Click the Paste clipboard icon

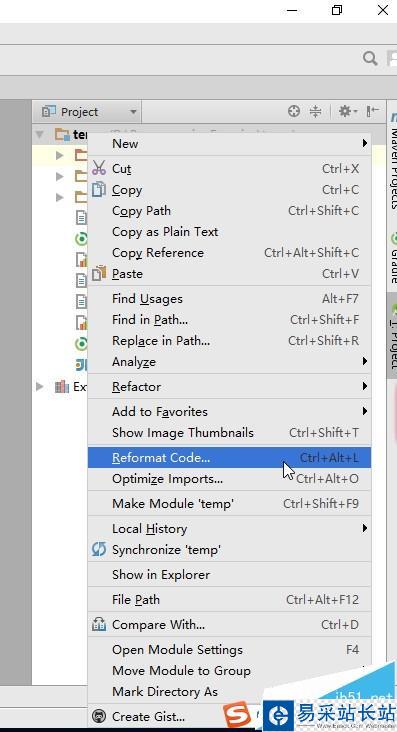click(x=99, y=273)
